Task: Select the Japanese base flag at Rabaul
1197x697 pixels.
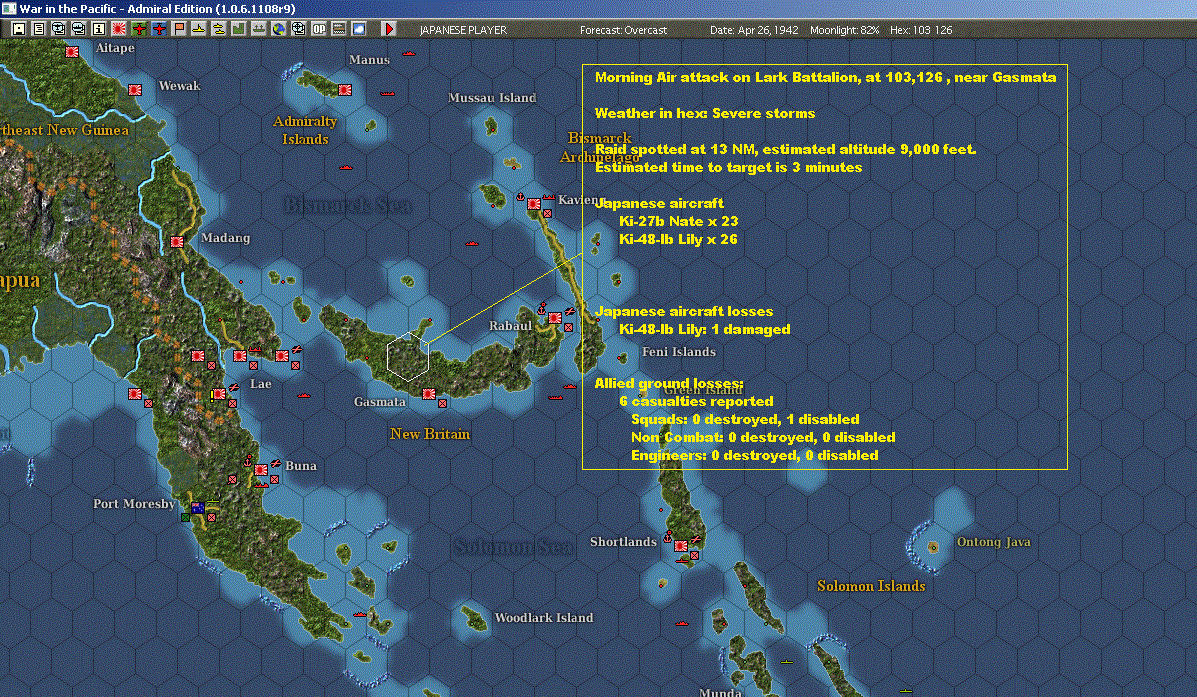Action: [555, 318]
